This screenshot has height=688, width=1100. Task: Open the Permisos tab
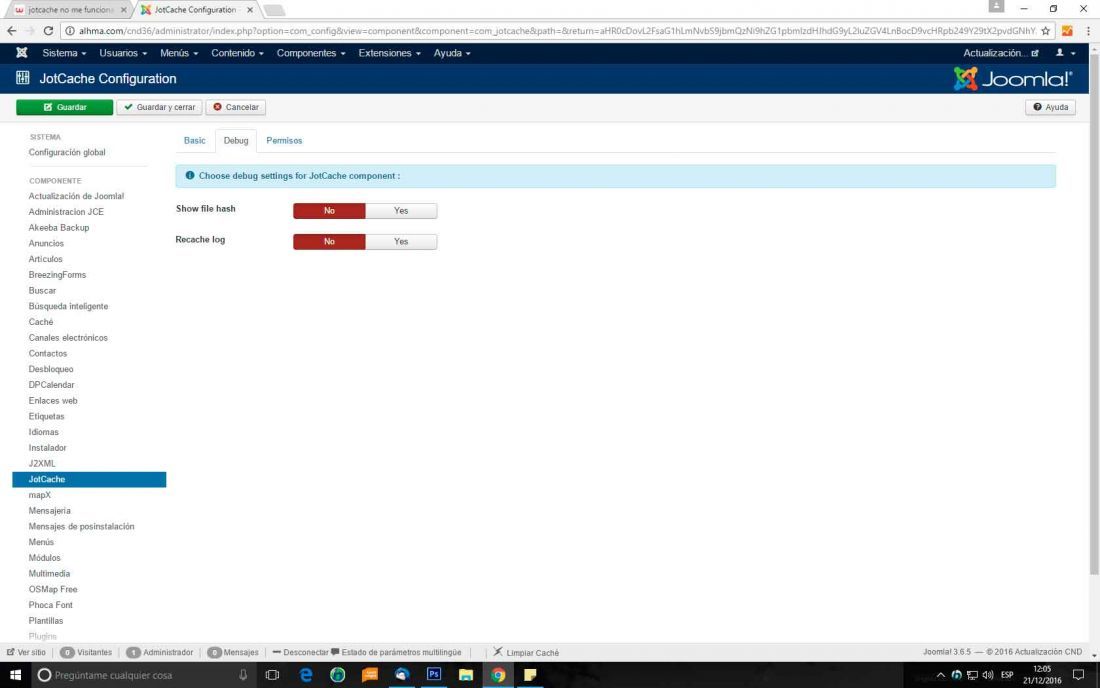coord(284,140)
